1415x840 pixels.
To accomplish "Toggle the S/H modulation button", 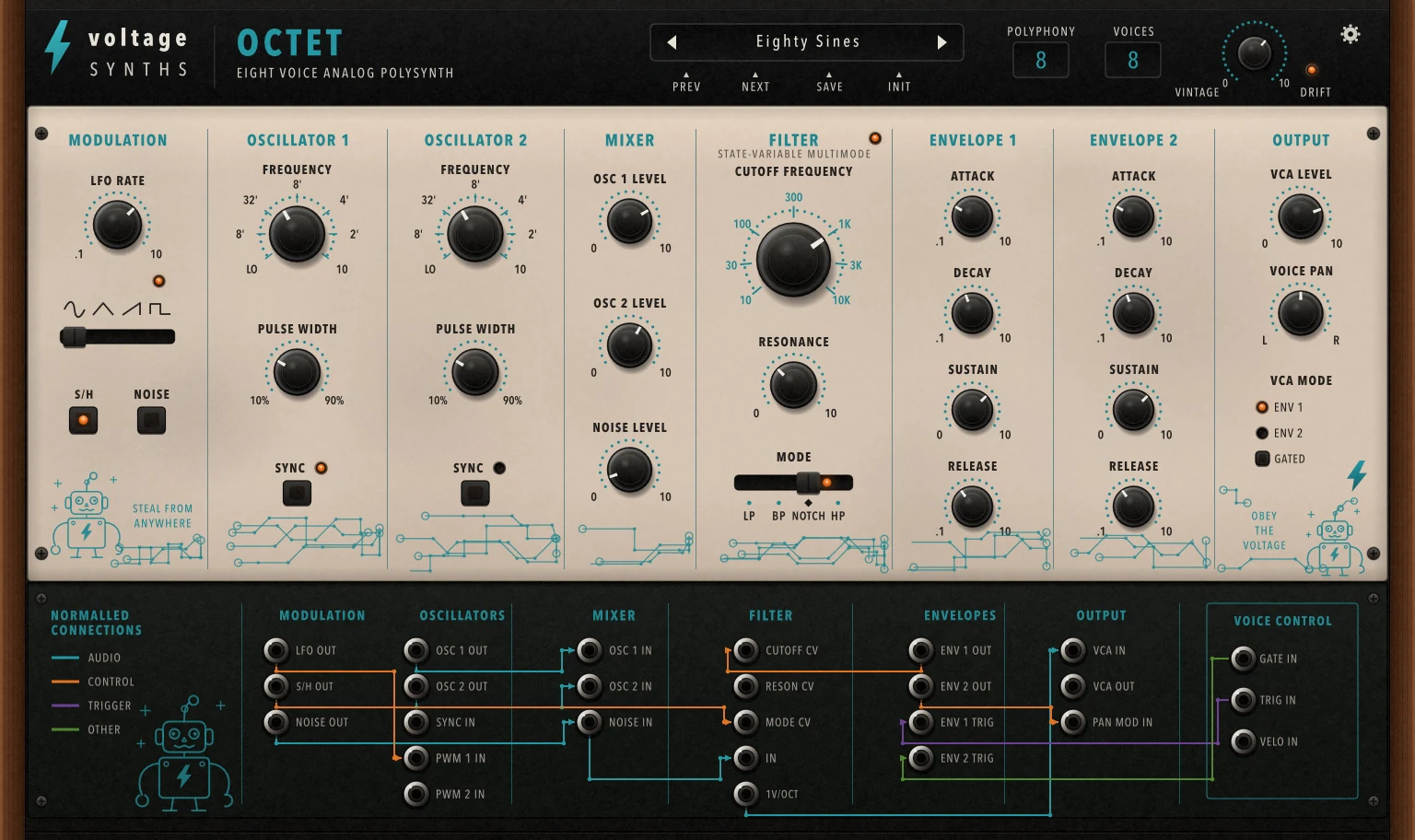I will click(83, 420).
